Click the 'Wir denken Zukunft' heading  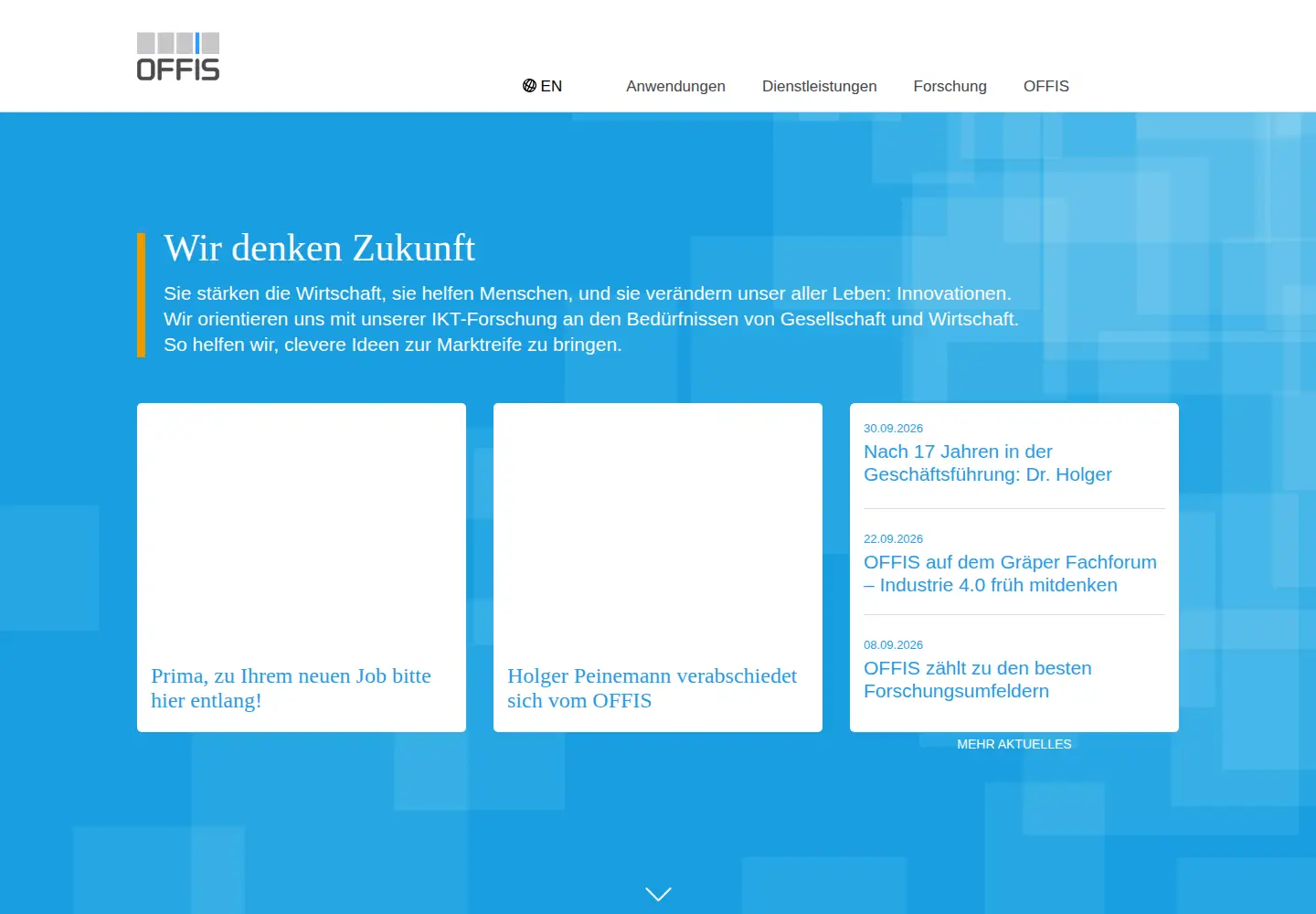point(320,249)
